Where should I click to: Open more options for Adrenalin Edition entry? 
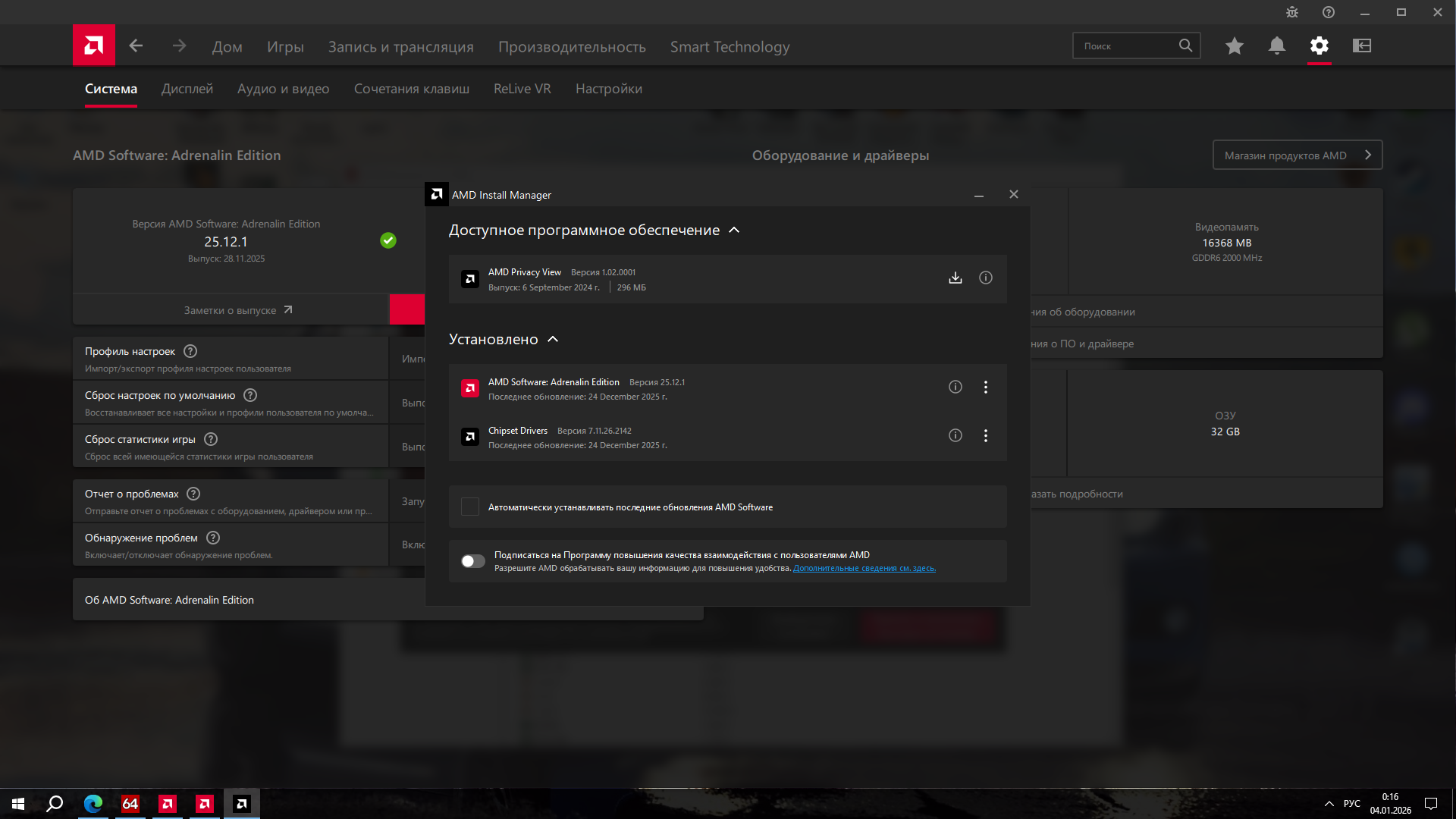(986, 388)
